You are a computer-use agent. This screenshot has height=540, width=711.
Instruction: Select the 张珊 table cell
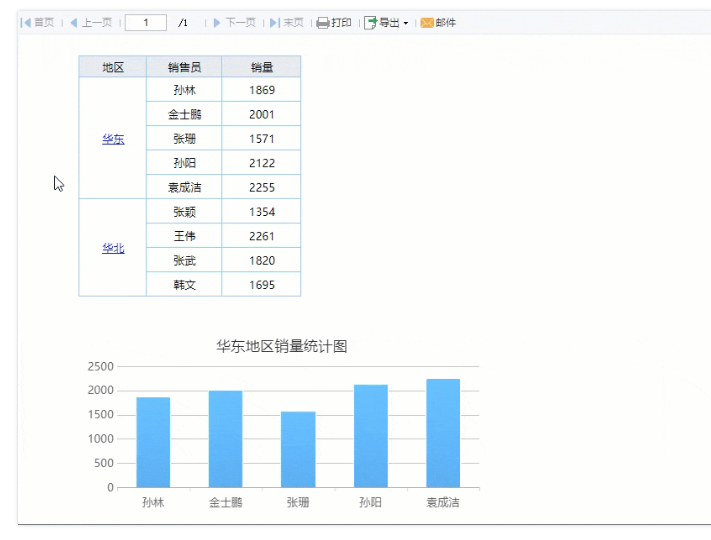coord(184,139)
